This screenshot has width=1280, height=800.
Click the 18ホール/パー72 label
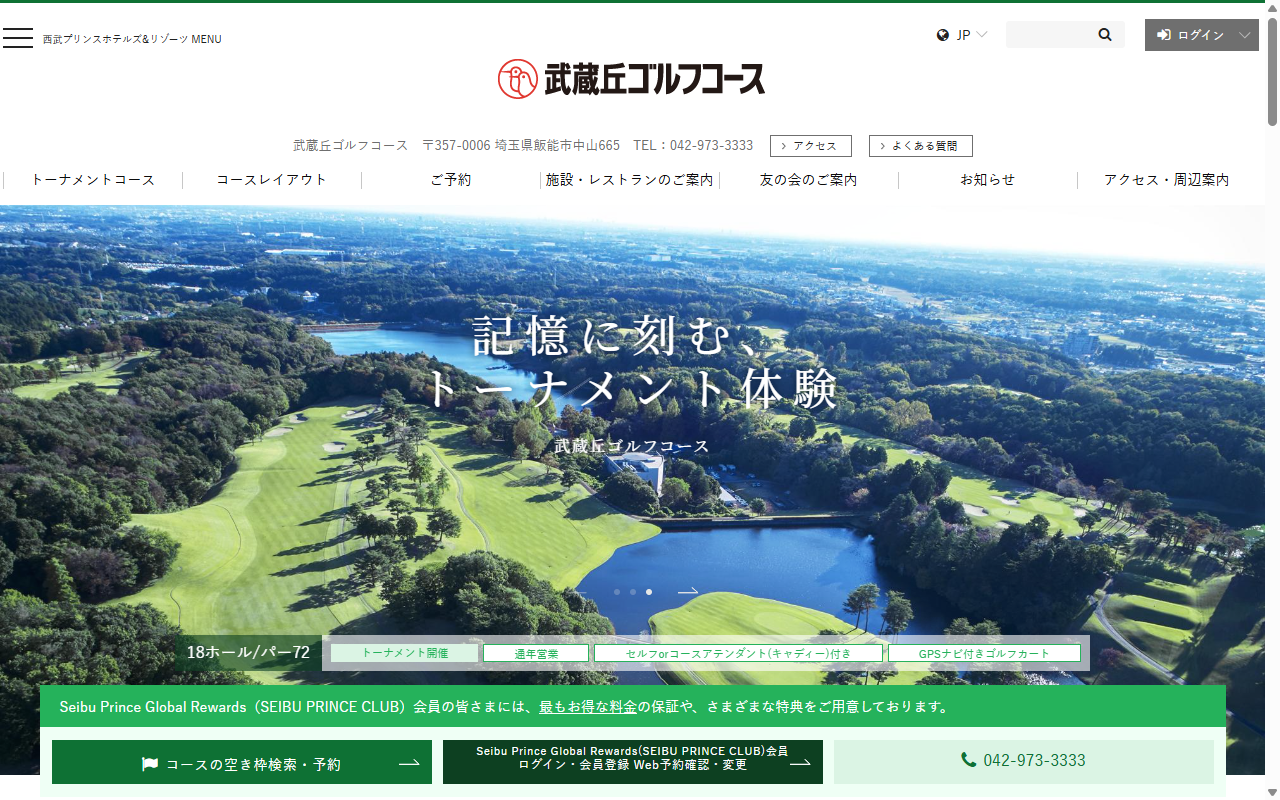click(249, 653)
